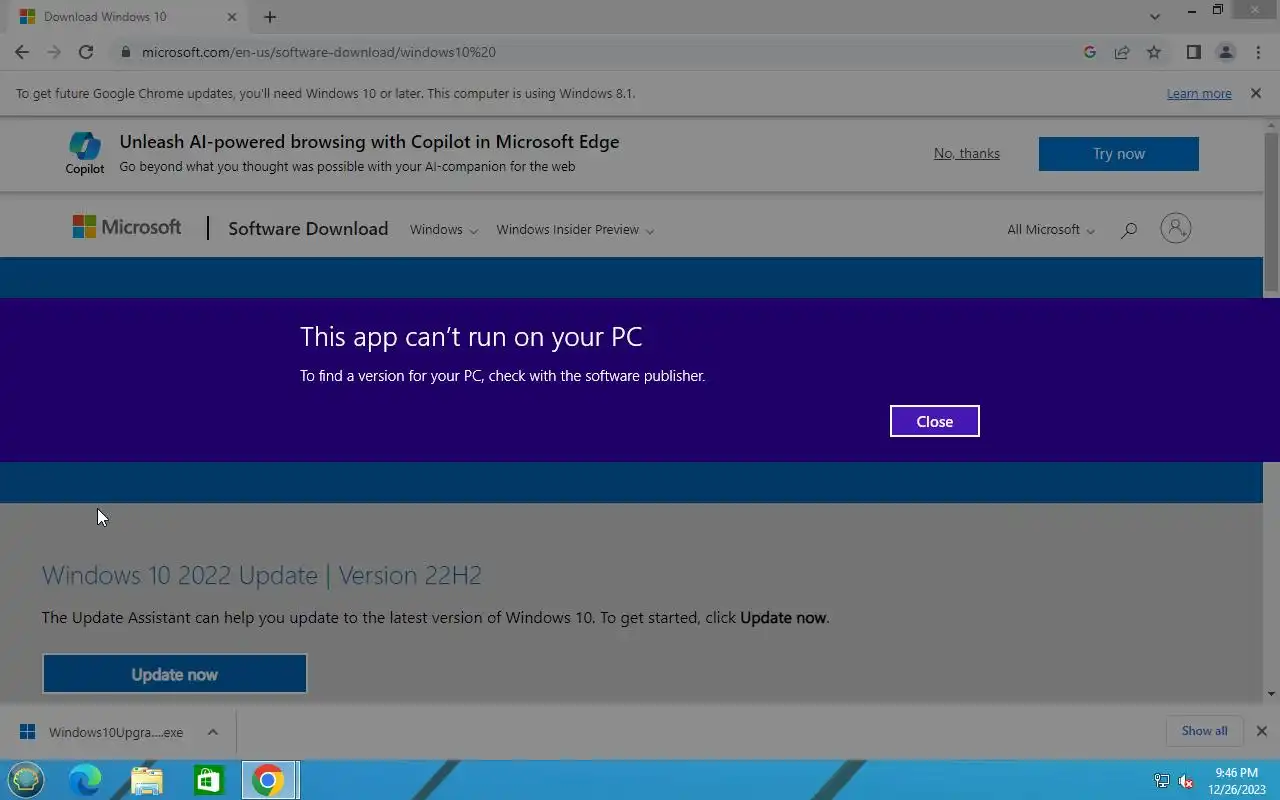
Task: Open the Learn more link in Chrome infobar
Action: pos(1198,93)
